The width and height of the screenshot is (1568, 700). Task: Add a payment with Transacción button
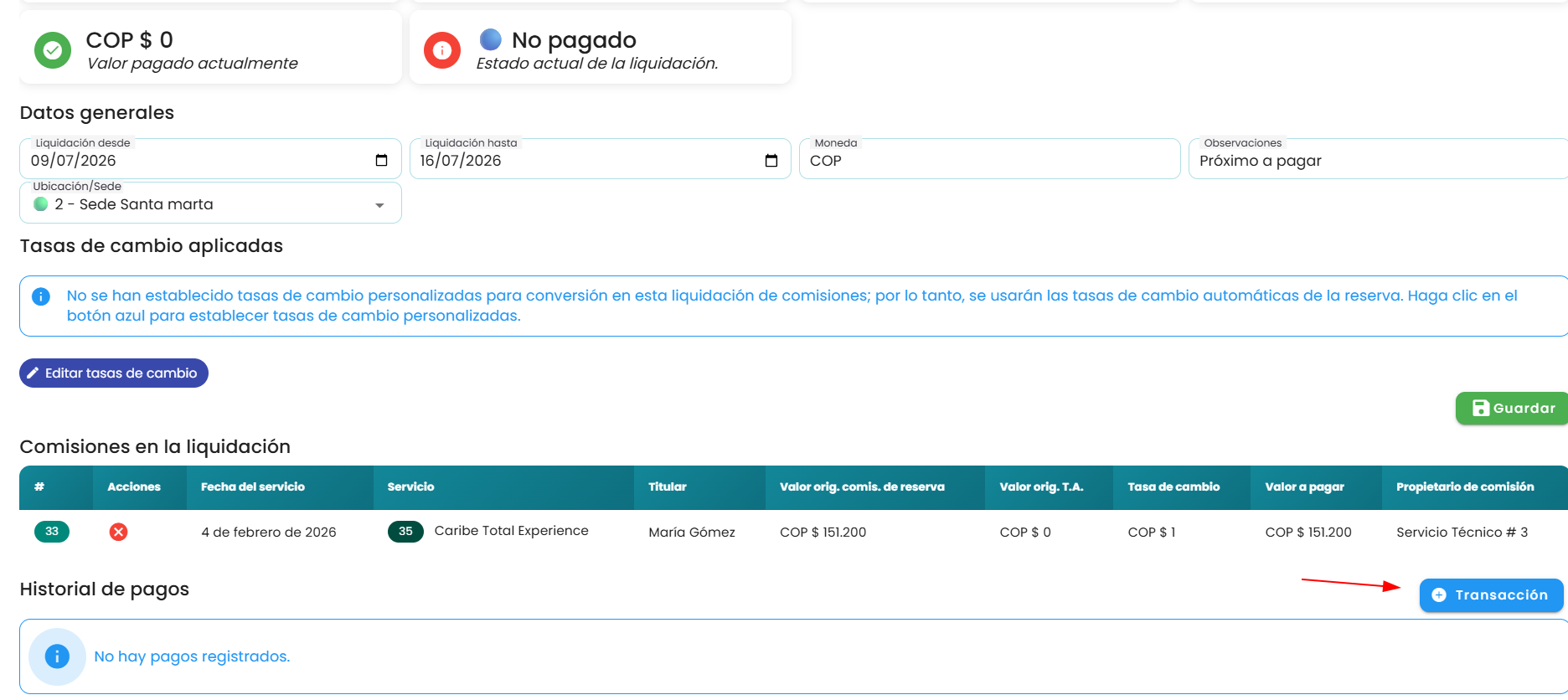pyautogui.click(x=1491, y=595)
